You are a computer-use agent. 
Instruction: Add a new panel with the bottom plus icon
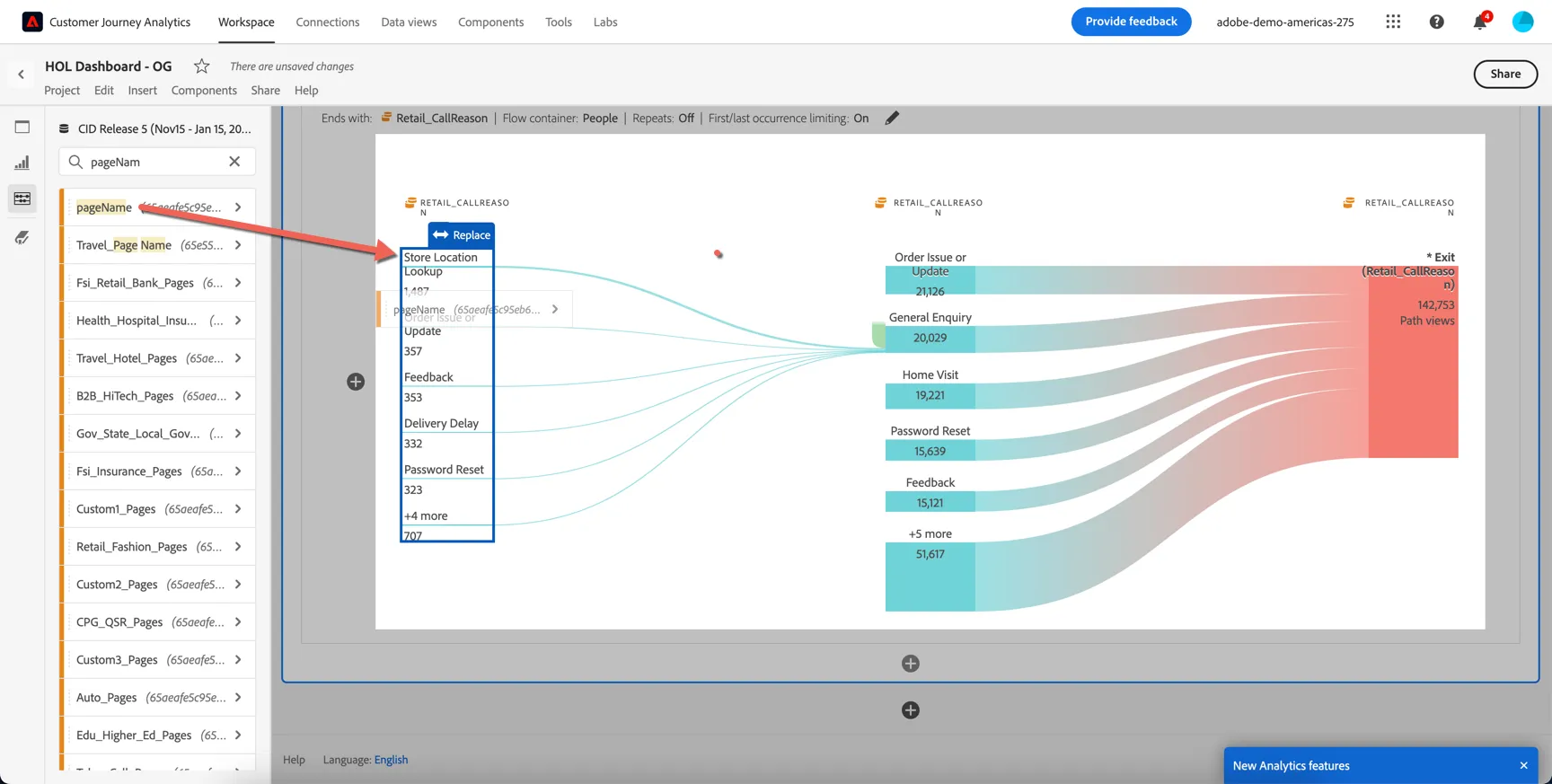[911, 710]
